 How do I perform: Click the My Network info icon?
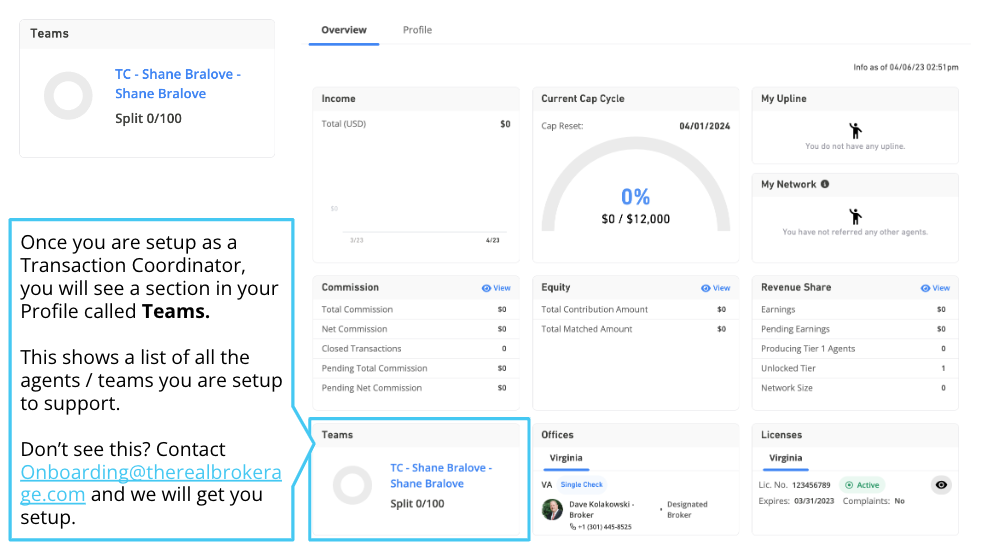(825, 184)
